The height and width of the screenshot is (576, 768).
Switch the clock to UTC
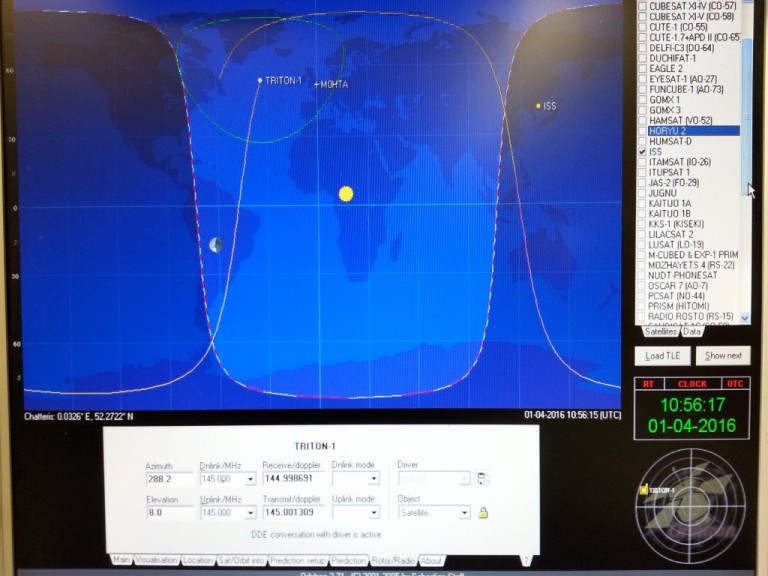[x=735, y=383]
